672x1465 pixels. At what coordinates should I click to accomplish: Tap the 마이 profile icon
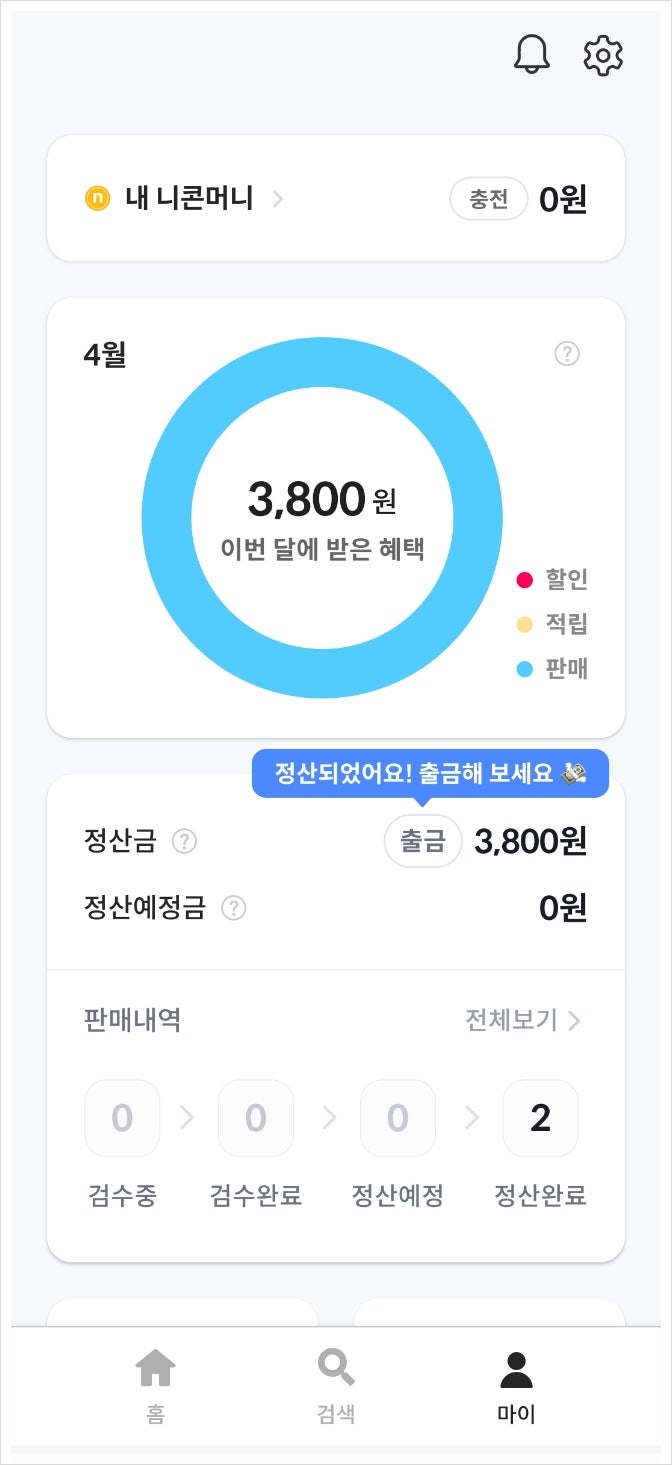coord(516,1369)
